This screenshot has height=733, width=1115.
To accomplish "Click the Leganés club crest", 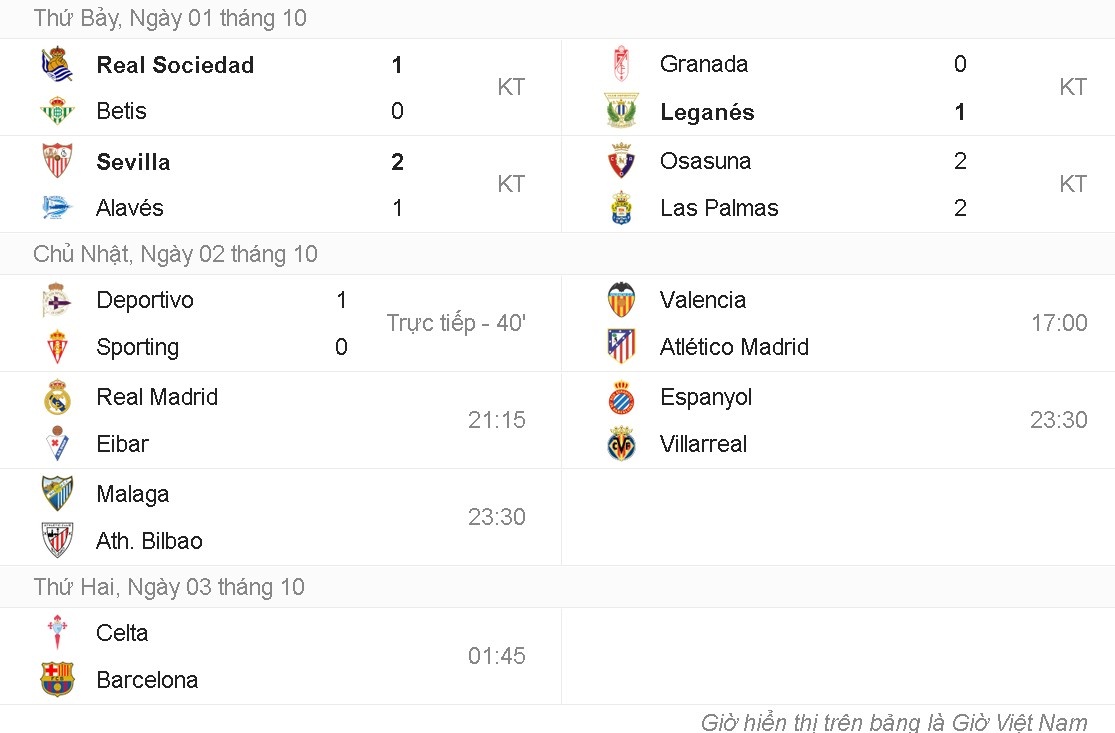I will [621, 111].
